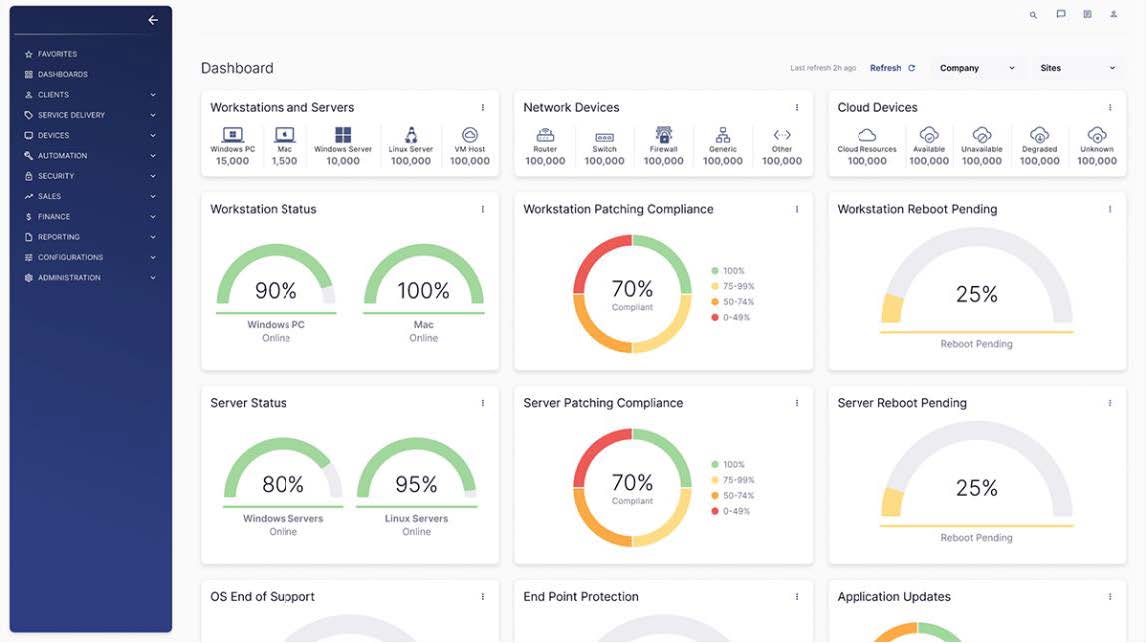1146x643 pixels.
Task: Click the Windows PC 90% online gauge
Action: point(276,275)
